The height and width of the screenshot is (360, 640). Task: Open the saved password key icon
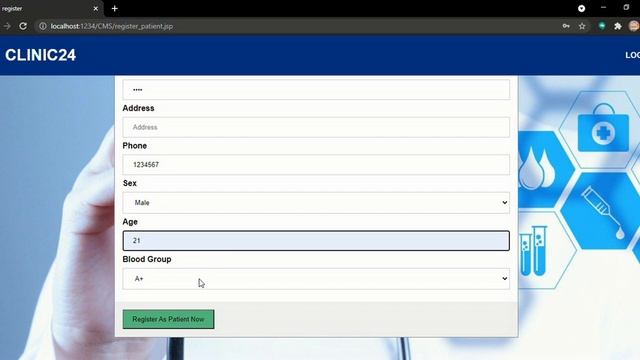tap(566, 26)
